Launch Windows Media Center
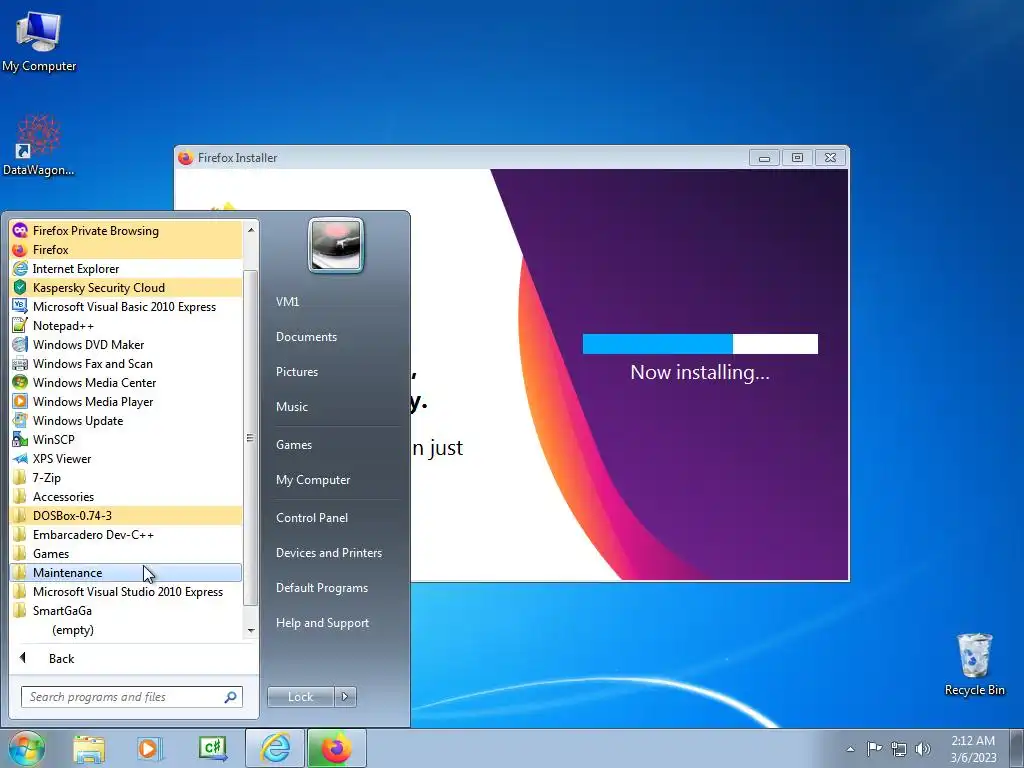1024x768 pixels. (x=126, y=382)
